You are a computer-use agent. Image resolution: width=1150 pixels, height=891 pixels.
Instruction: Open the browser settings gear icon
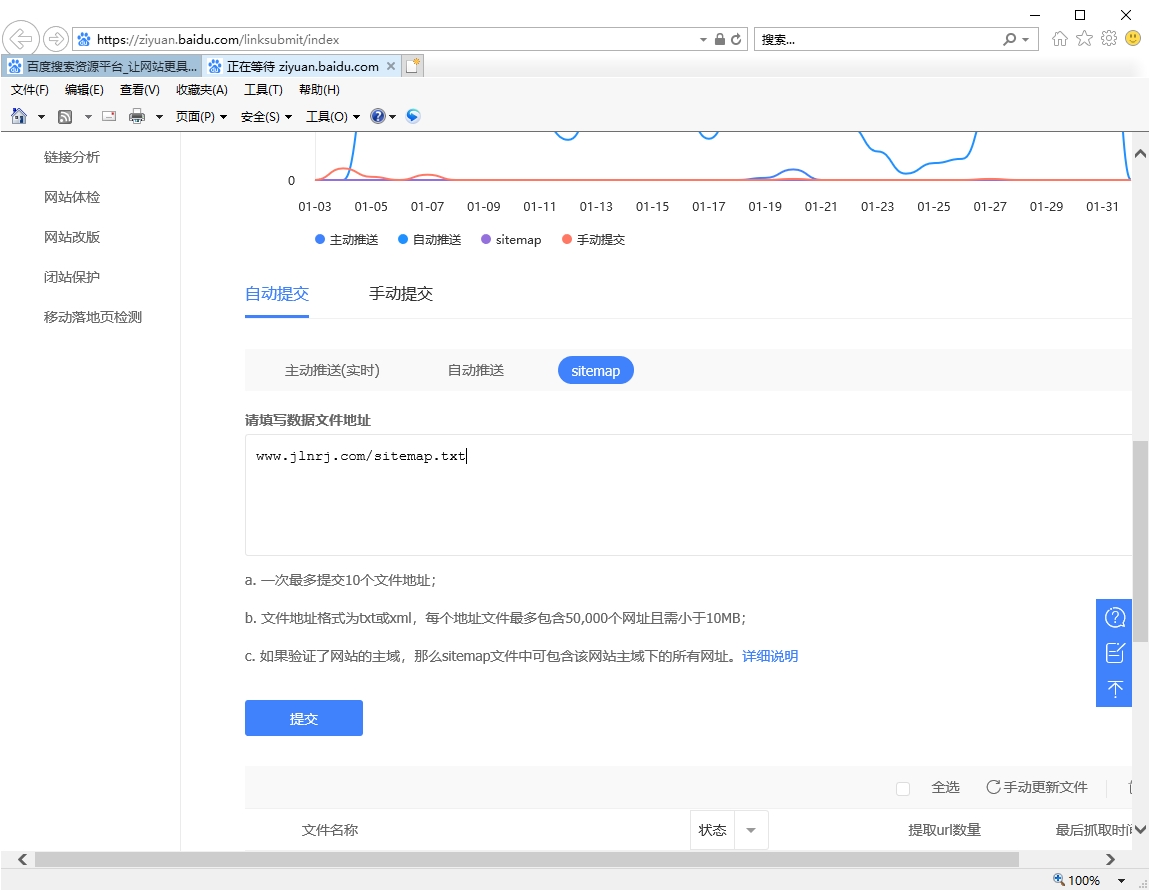(x=1108, y=39)
